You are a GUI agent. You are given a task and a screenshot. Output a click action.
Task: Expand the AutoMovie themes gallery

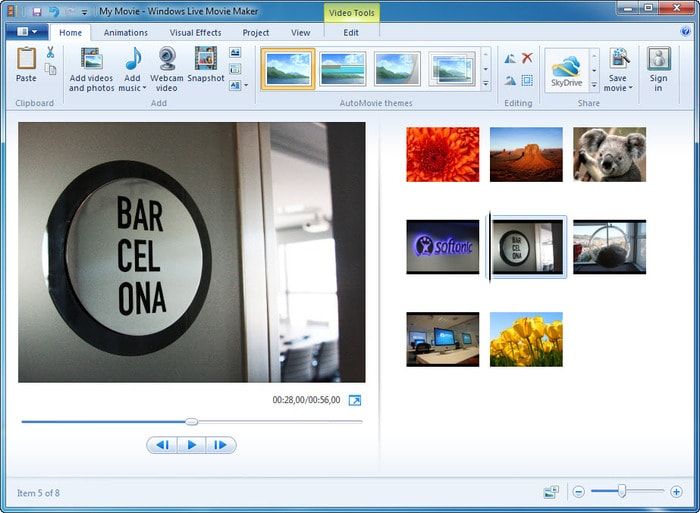(486, 84)
